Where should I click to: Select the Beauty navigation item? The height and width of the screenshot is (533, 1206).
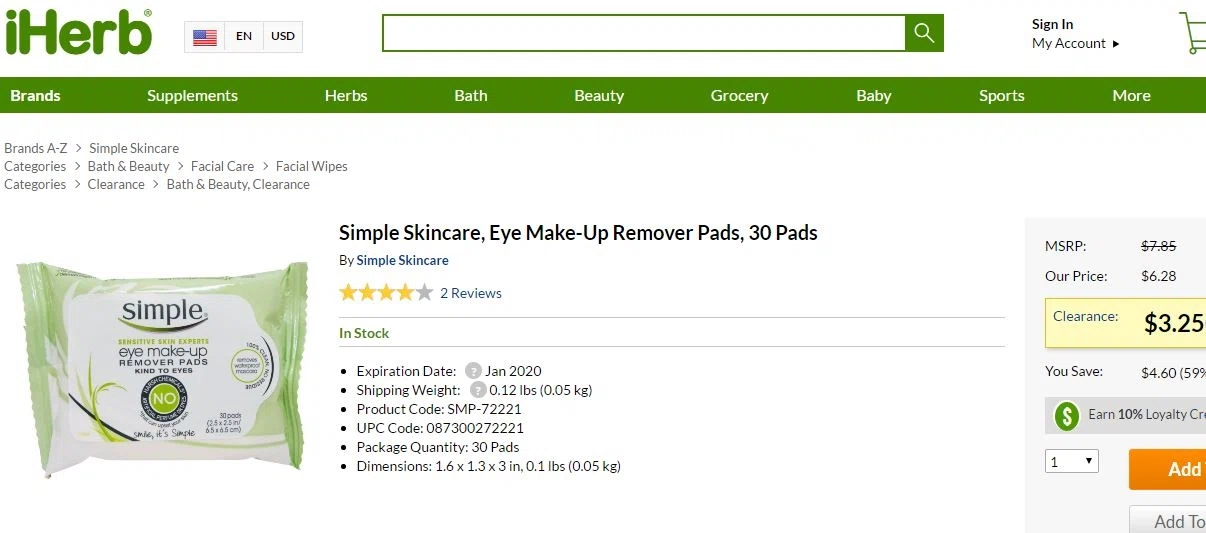(599, 96)
